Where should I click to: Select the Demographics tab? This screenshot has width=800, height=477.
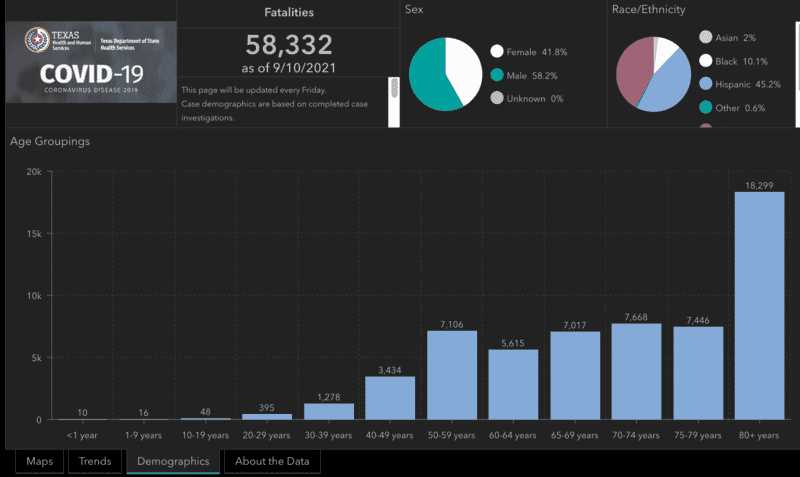coord(173,461)
